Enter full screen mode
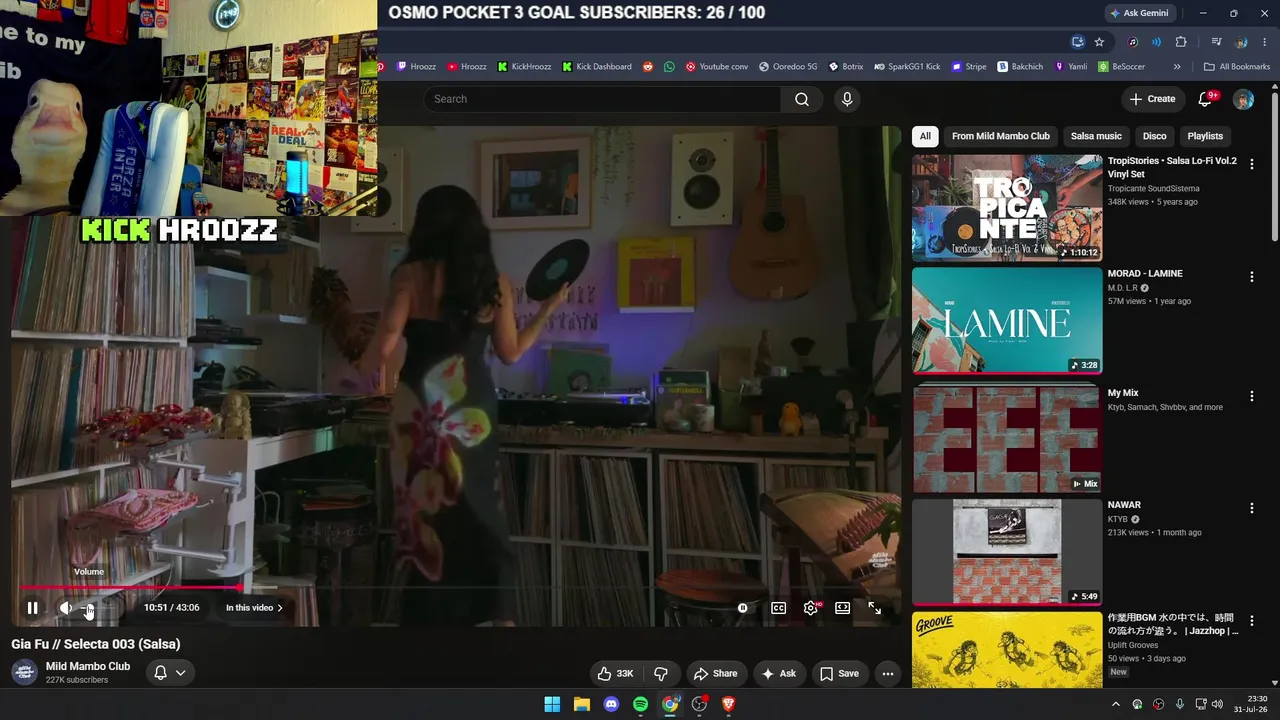Screen dimensions: 1280x720 pyautogui.click(x=875, y=608)
